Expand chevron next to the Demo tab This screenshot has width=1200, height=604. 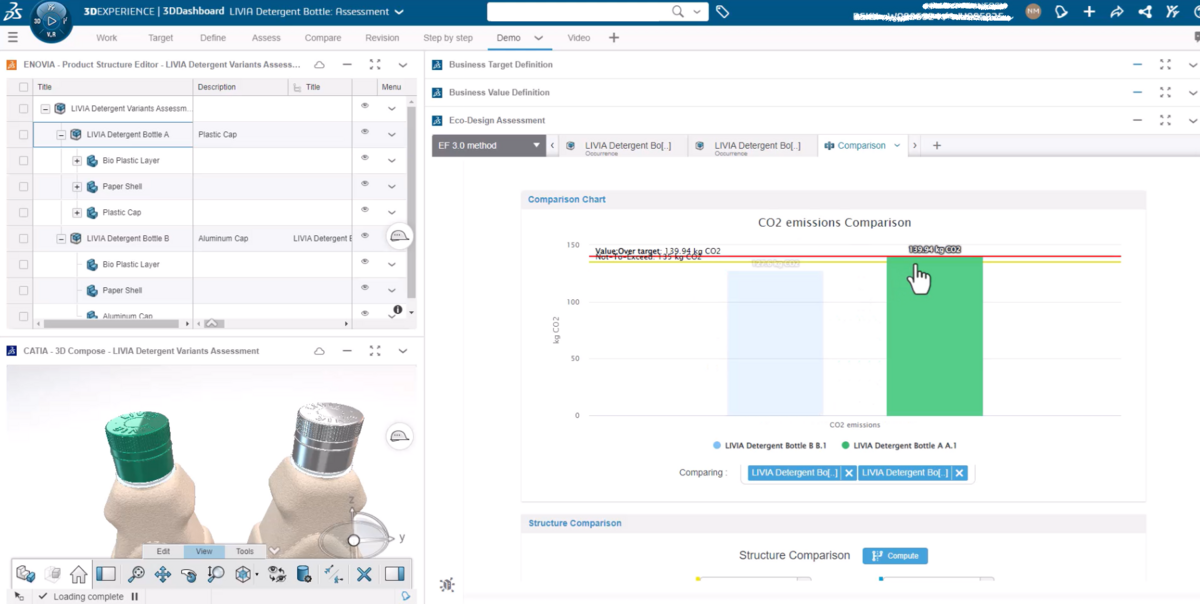(x=538, y=38)
